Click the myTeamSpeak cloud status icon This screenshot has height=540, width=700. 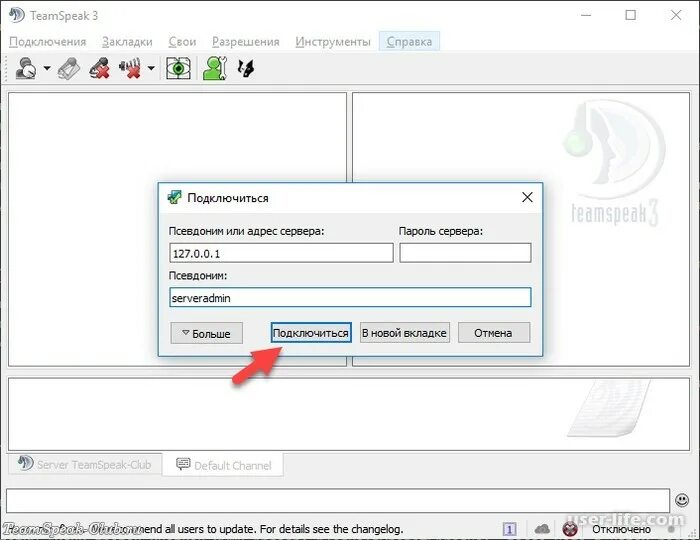tap(542, 529)
